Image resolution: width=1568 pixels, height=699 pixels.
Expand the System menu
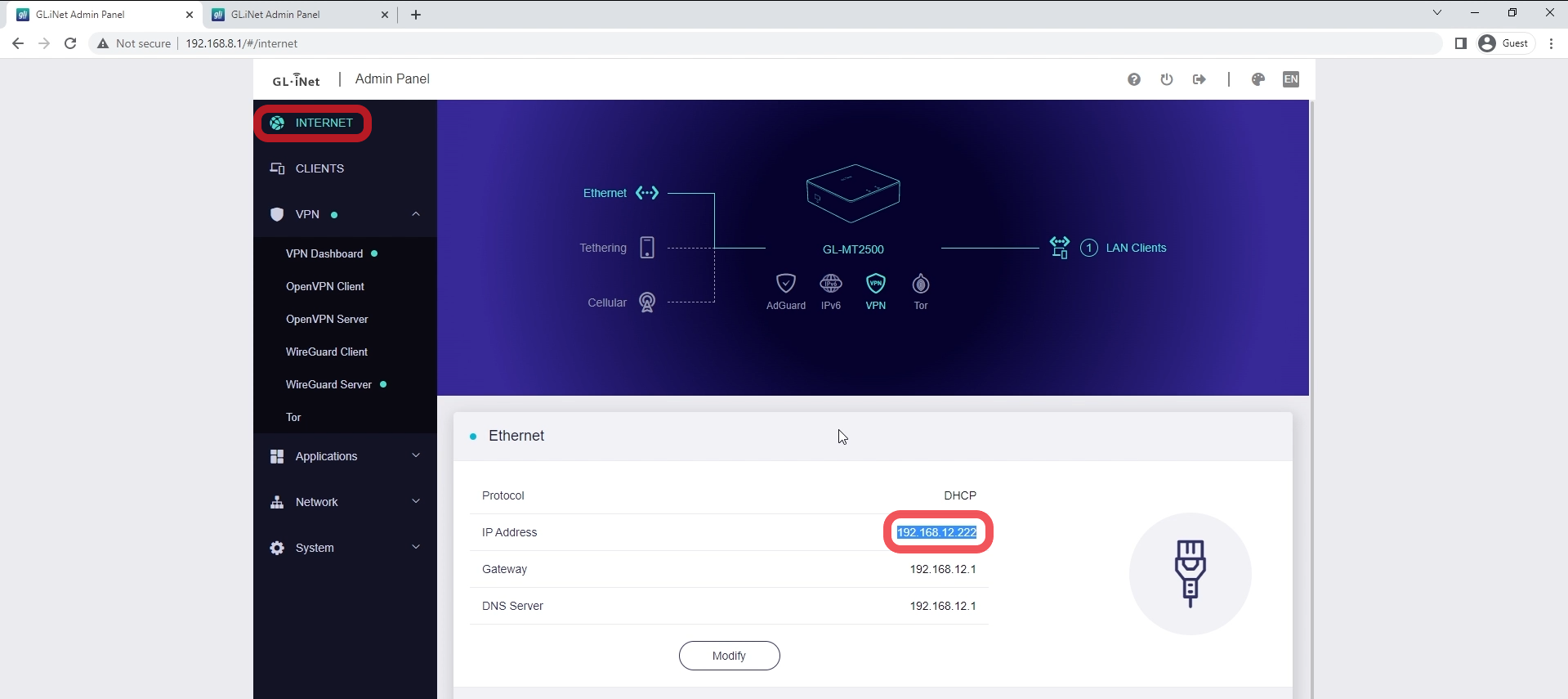tap(345, 548)
